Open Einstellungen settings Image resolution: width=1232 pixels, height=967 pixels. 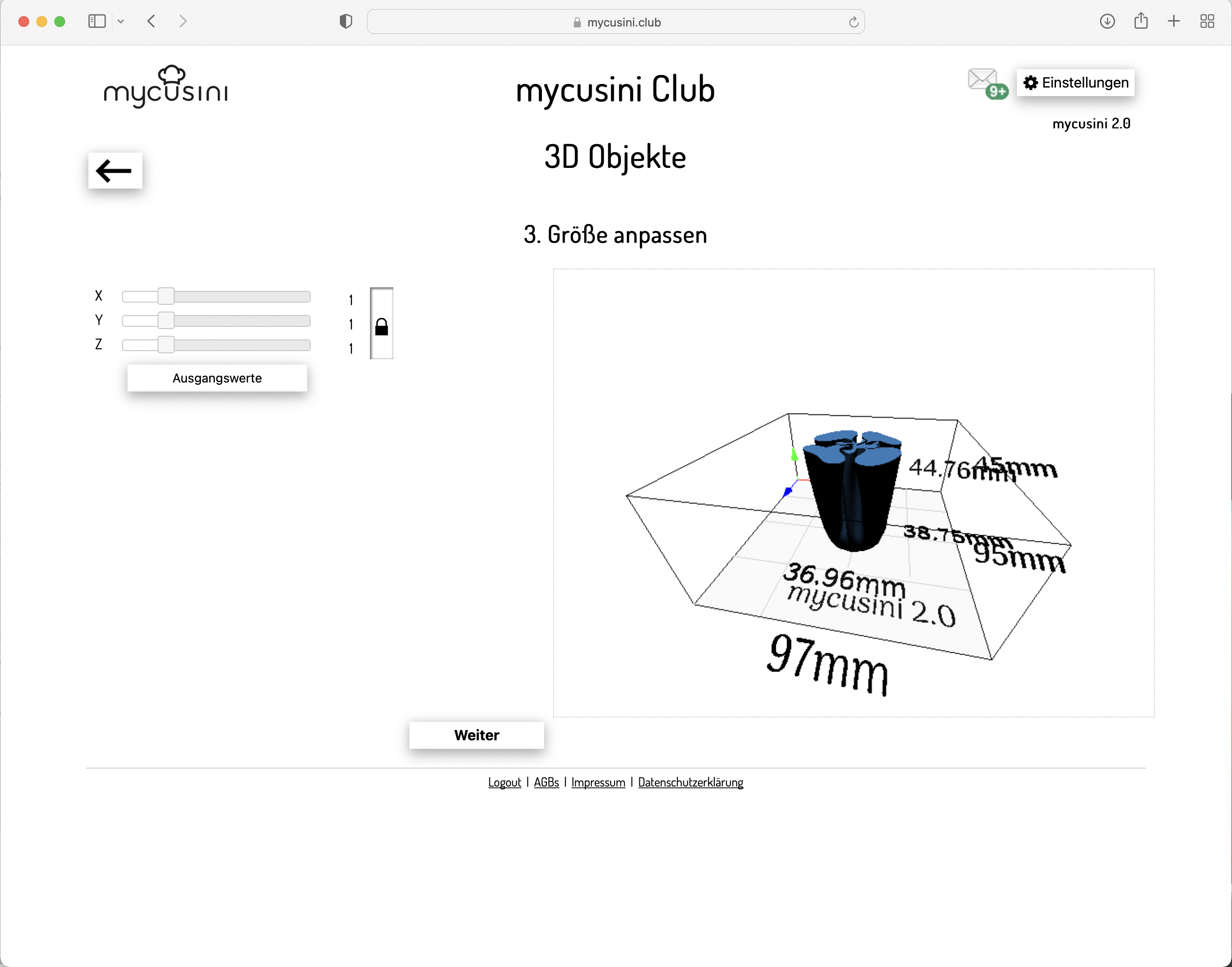(1075, 83)
